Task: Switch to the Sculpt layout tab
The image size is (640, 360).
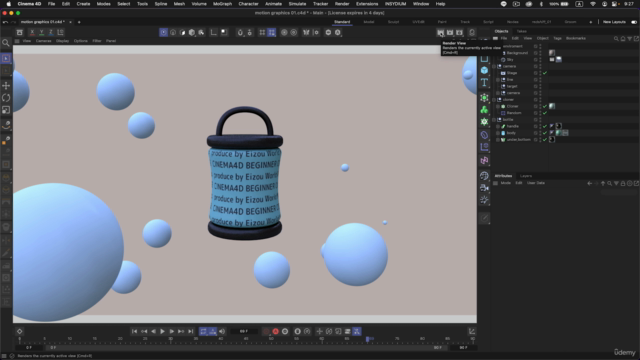Action: click(393, 22)
